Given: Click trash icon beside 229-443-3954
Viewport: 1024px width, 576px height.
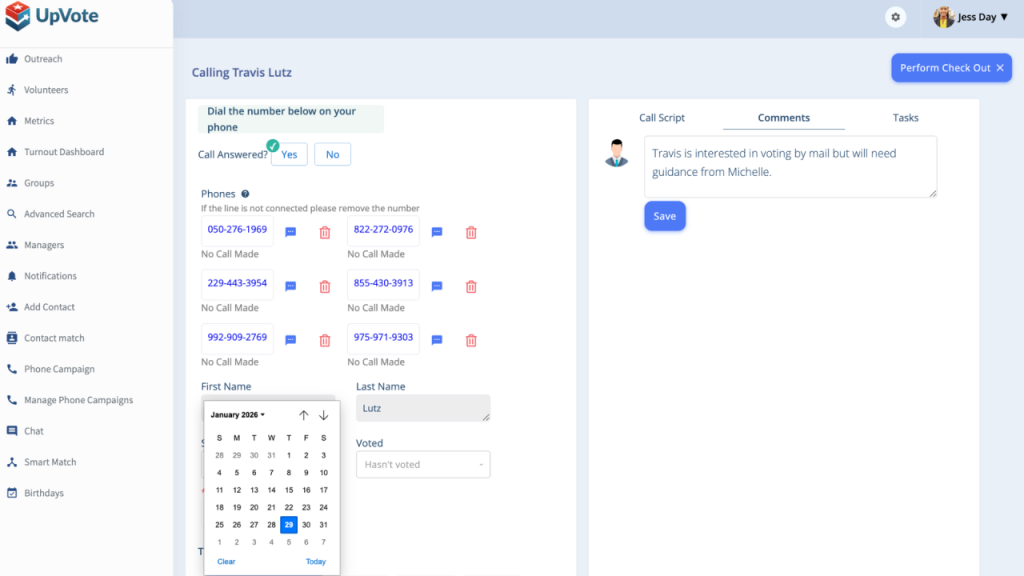Looking at the screenshot, I should [x=324, y=286].
